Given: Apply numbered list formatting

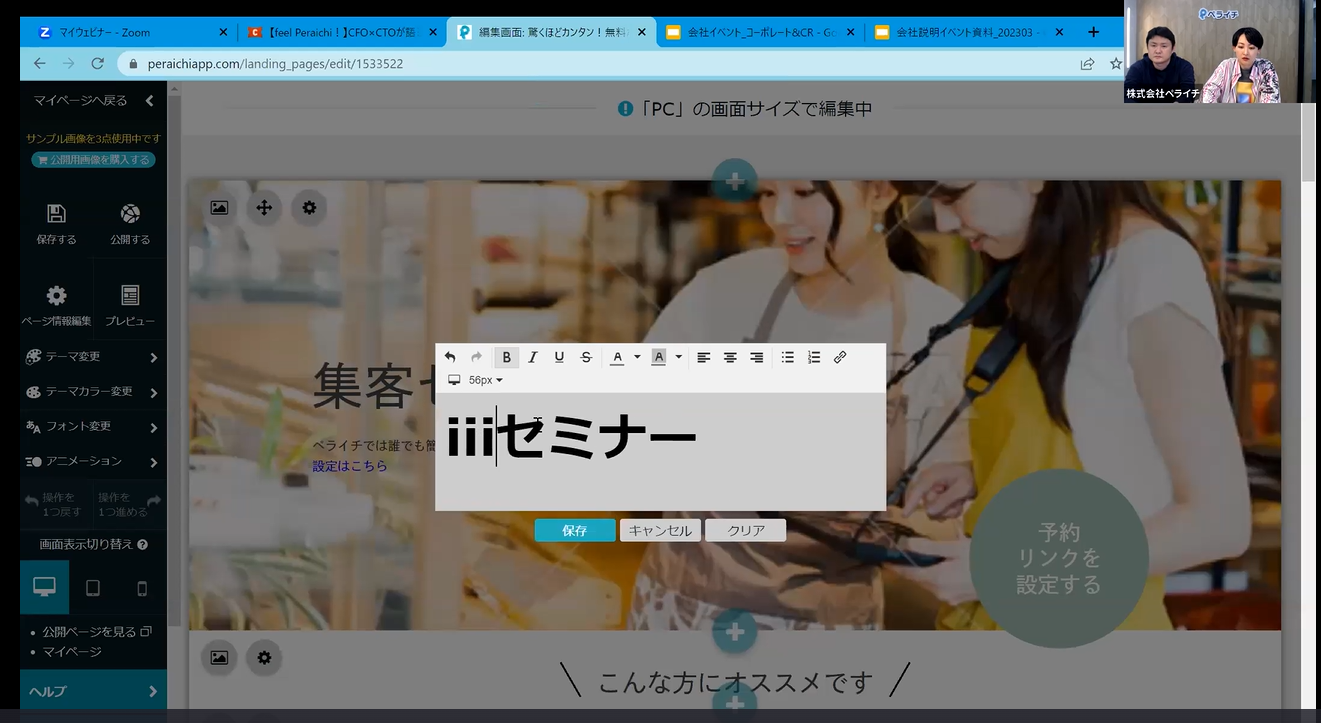Looking at the screenshot, I should [x=814, y=357].
